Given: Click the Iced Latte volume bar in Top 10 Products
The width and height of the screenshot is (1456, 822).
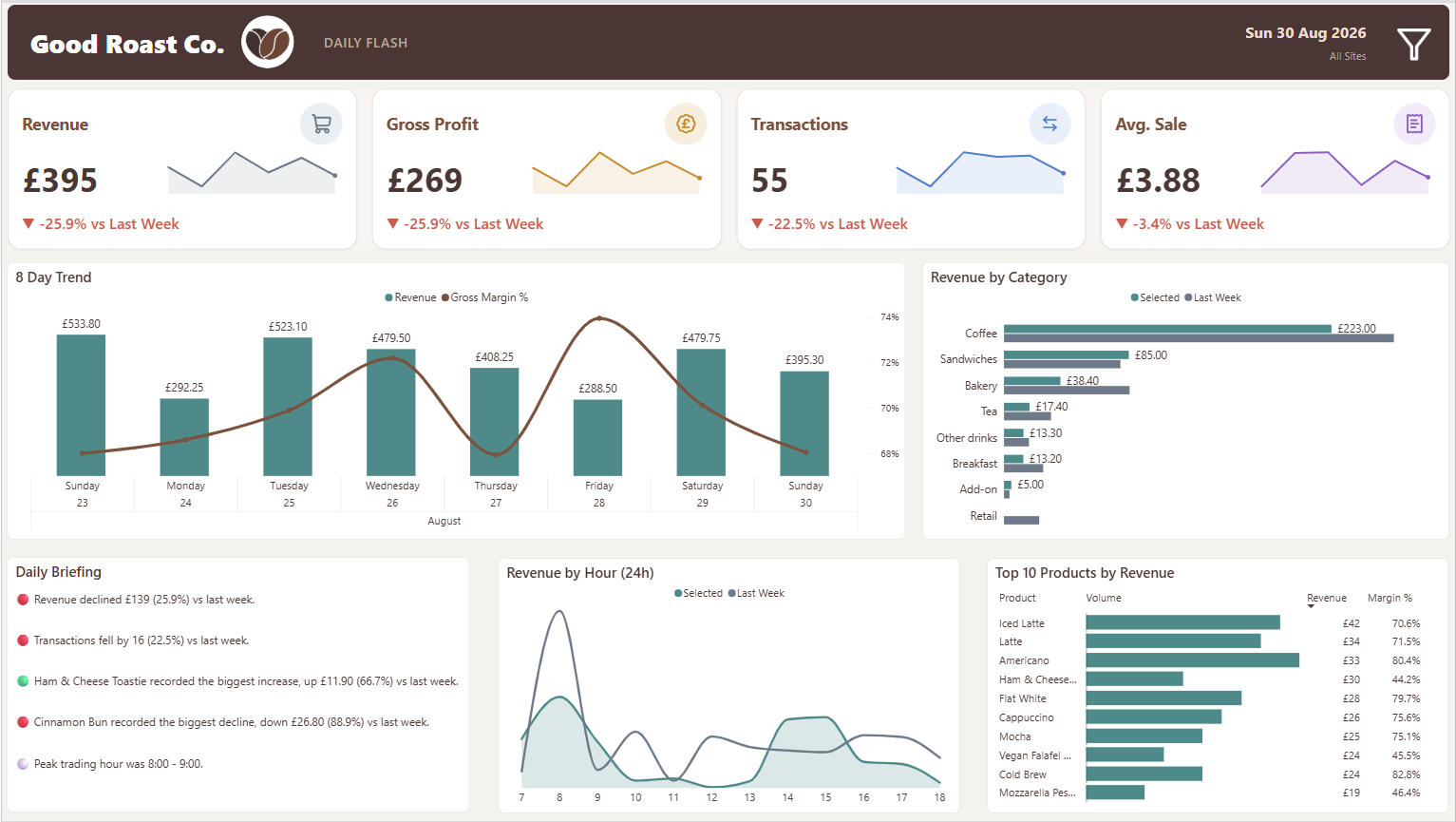Looking at the screenshot, I should click(1183, 622).
